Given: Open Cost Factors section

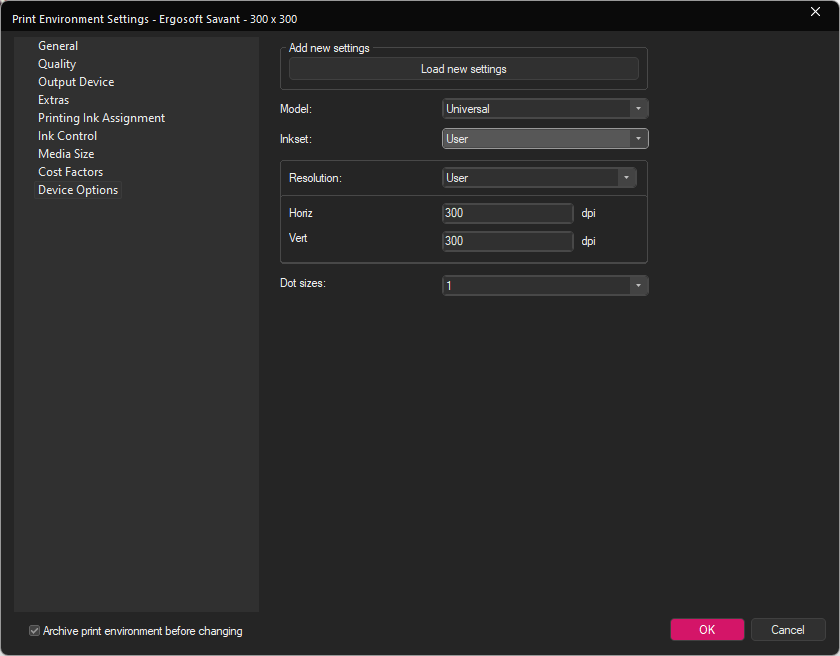Looking at the screenshot, I should tap(70, 172).
